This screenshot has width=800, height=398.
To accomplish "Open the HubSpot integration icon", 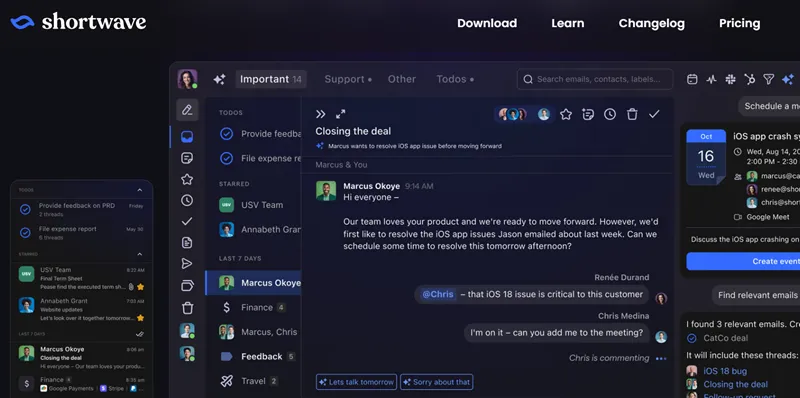I will [x=749, y=79].
